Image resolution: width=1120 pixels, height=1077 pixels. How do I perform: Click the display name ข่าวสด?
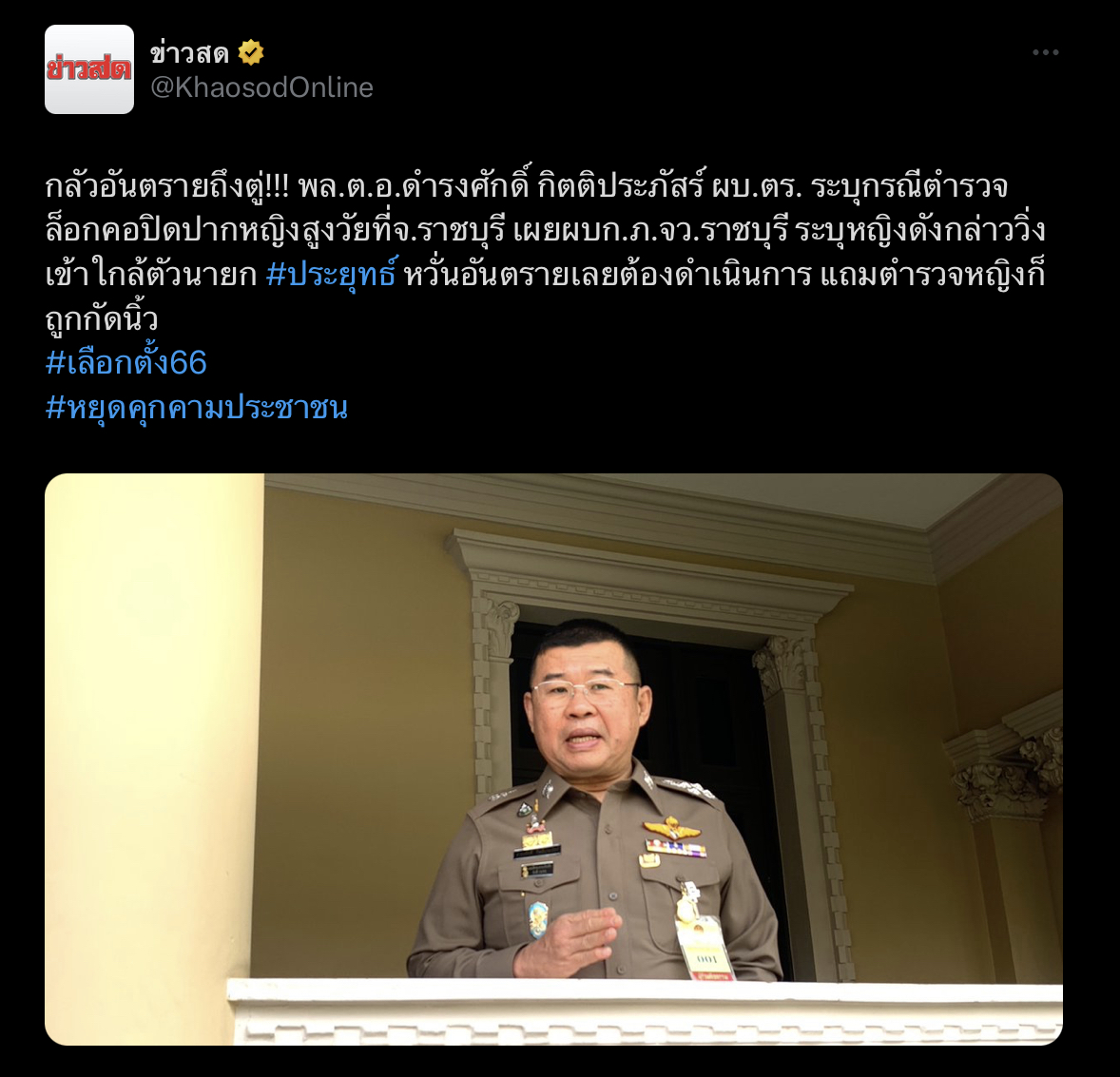click(x=189, y=53)
